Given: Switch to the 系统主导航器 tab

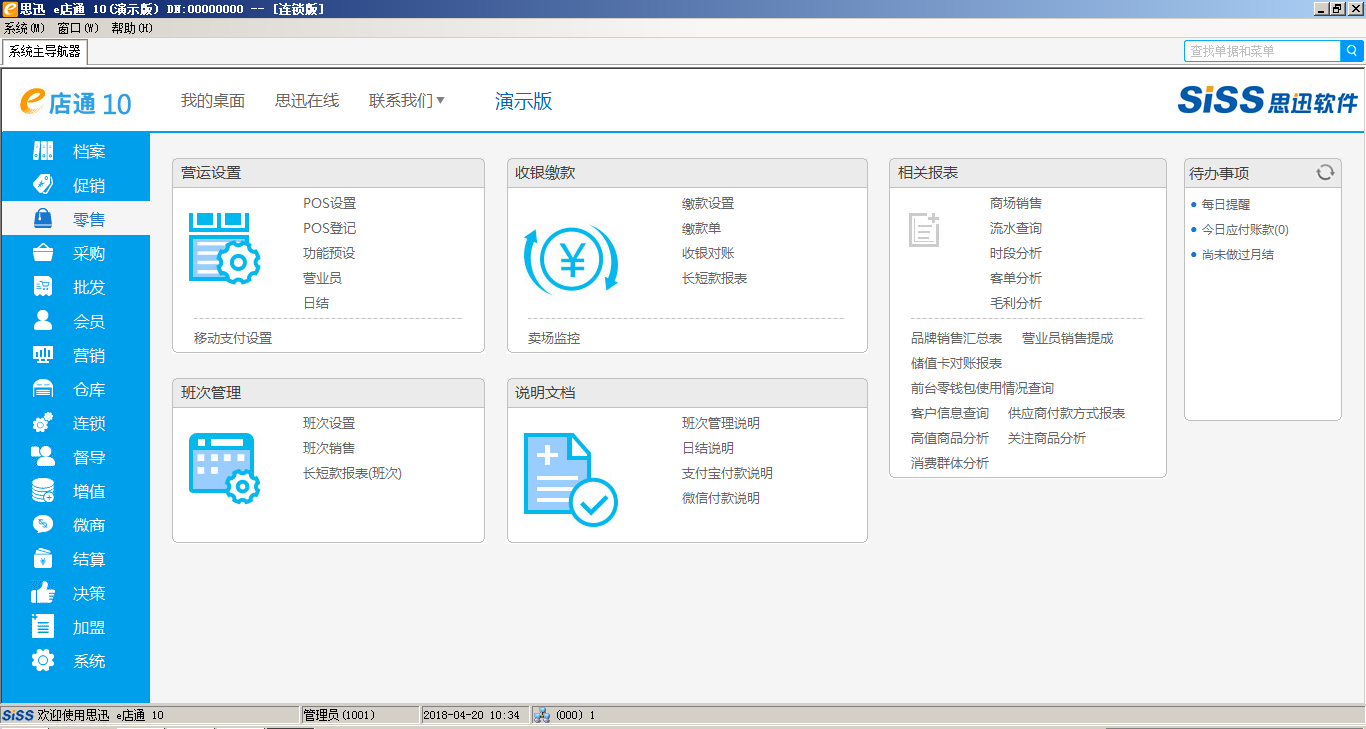Looking at the screenshot, I should point(44,51).
